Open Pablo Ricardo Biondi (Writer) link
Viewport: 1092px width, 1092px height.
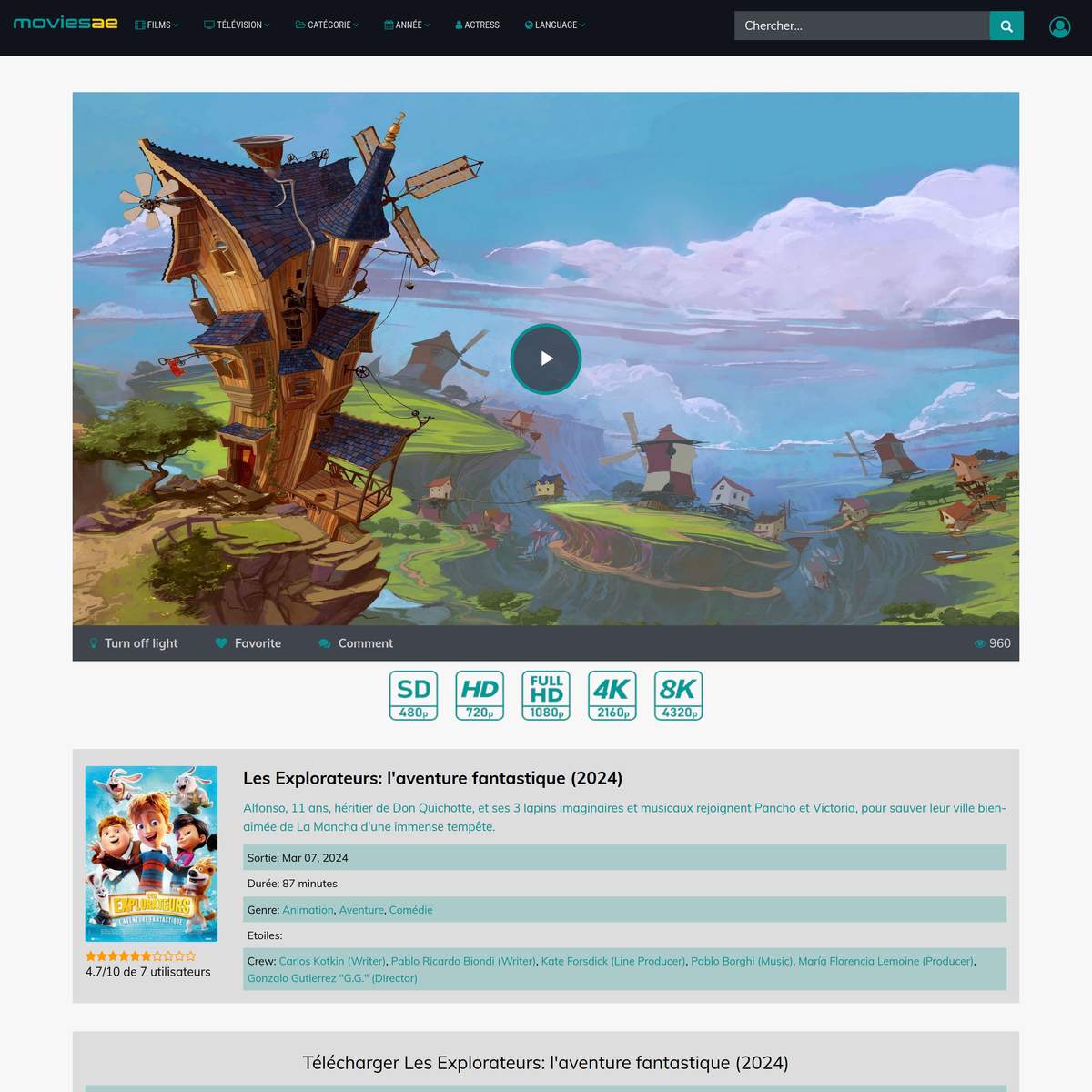(463, 961)
